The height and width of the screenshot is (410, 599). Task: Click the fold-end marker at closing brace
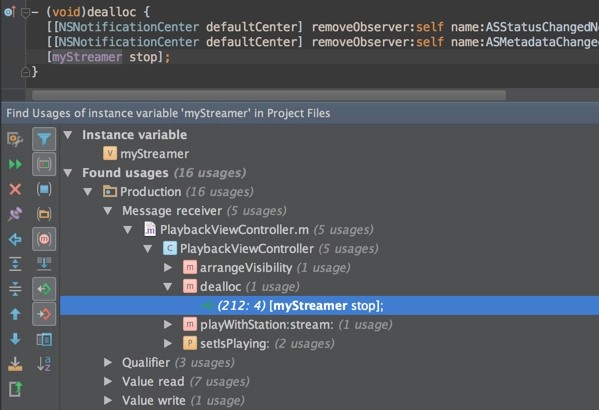click(25, 71)
